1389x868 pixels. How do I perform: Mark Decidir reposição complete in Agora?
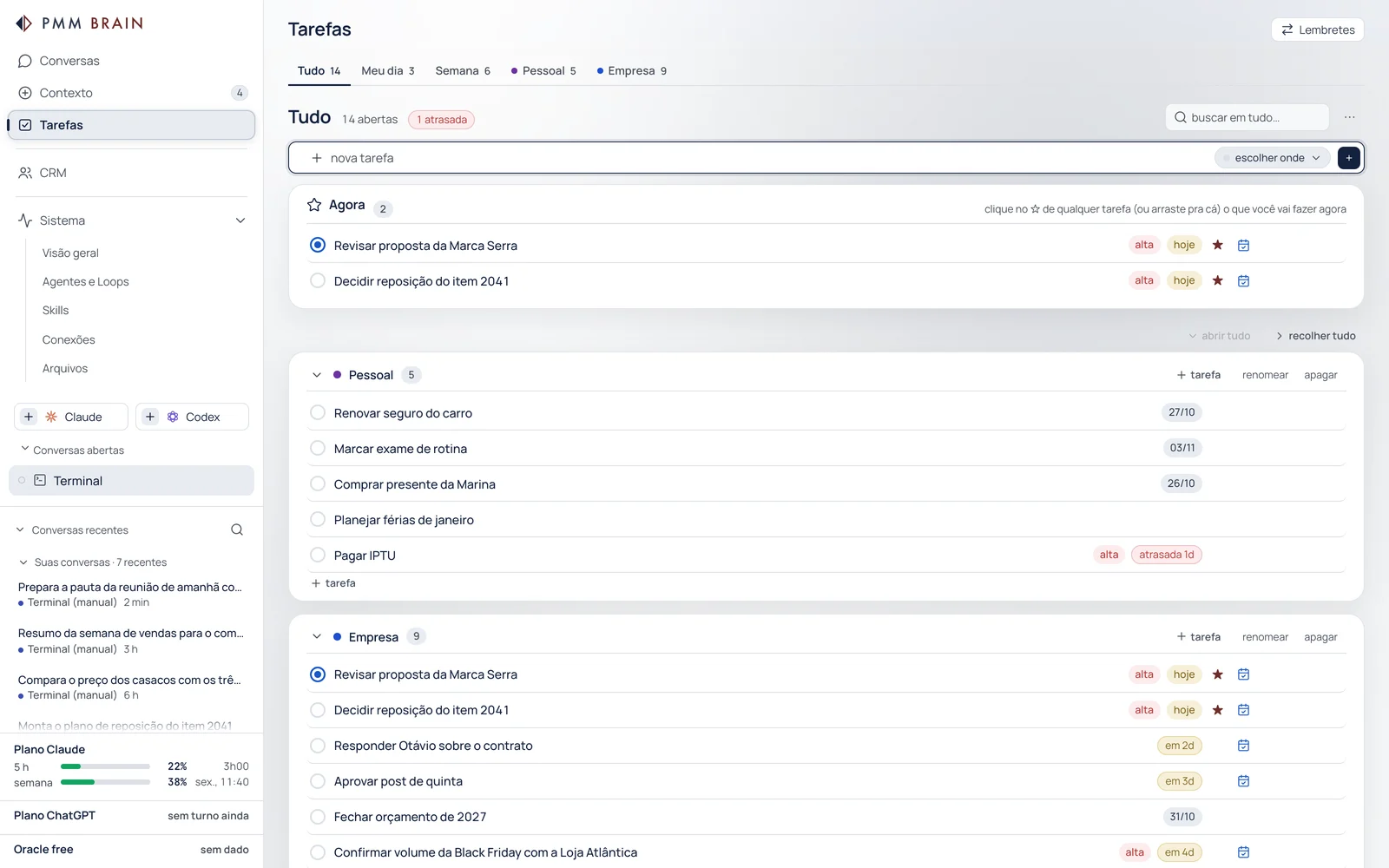318,281
